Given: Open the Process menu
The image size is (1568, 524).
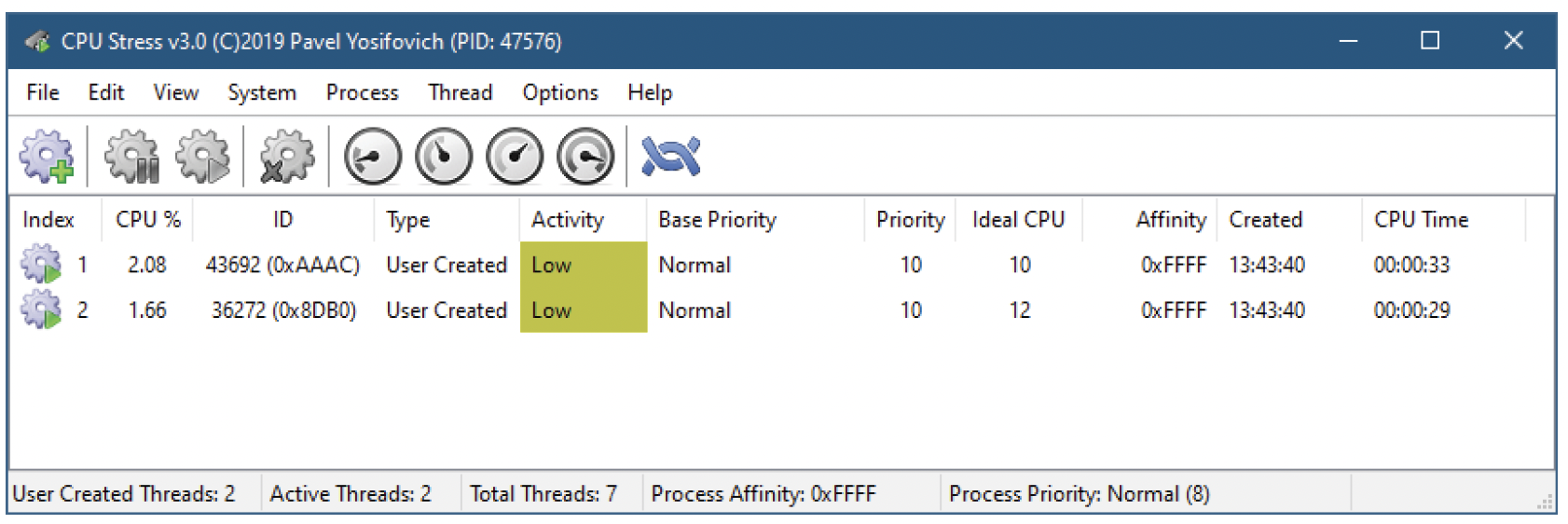Looking at the screenshot, I should [362, 92].
